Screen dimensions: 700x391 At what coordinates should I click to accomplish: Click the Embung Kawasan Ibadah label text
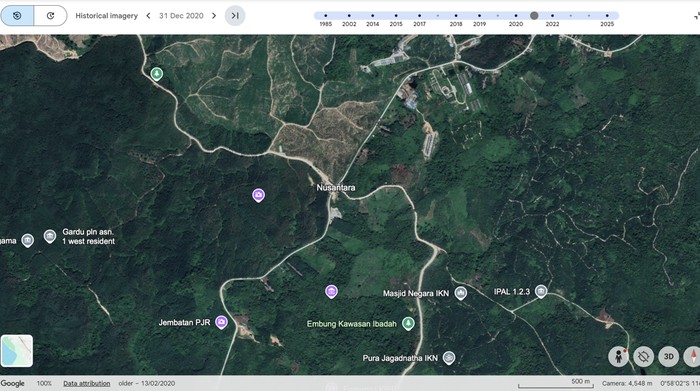coord(352,324)
